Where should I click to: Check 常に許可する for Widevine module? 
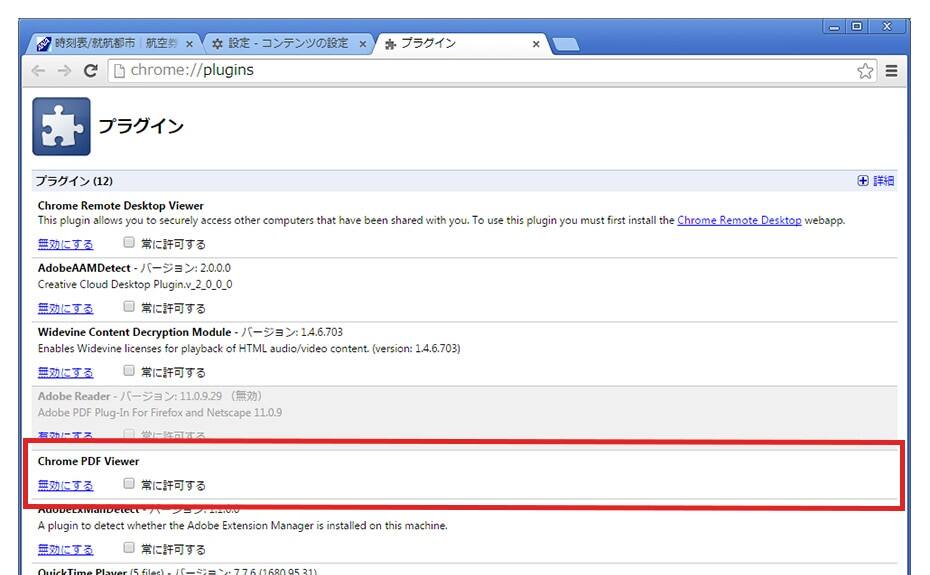(129, 370)
